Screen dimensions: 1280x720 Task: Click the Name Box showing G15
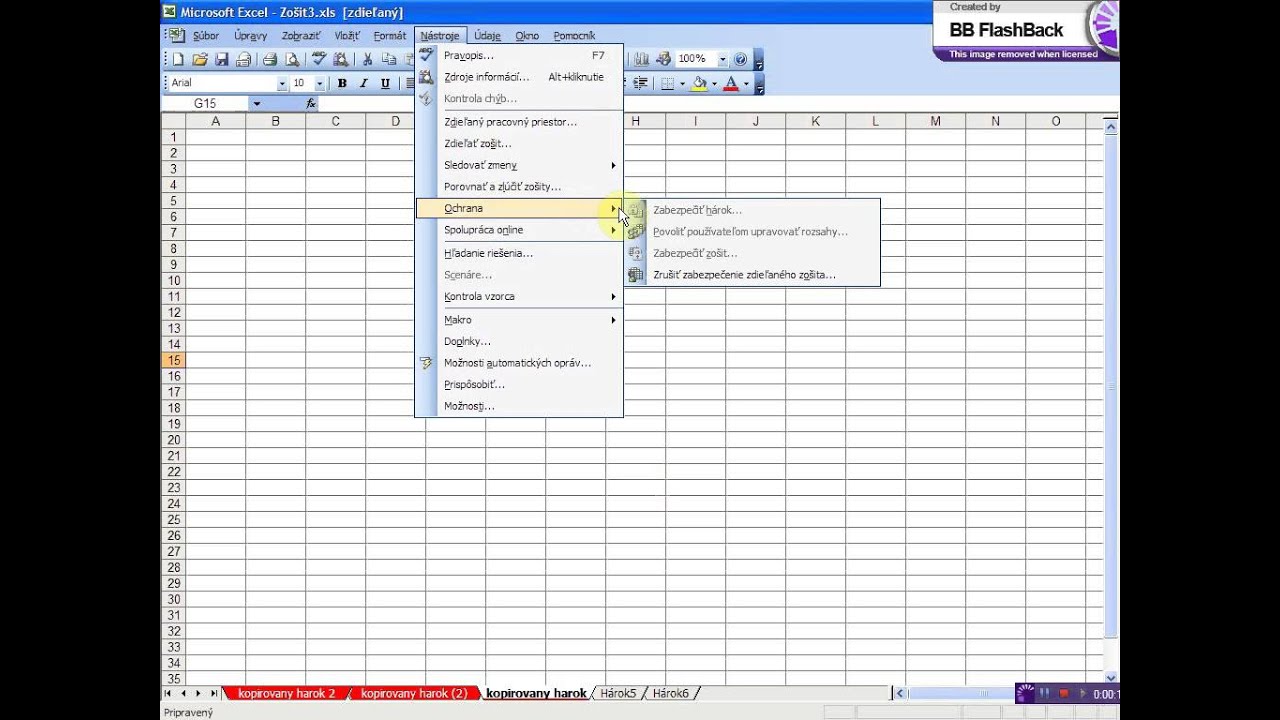point(205,103)
